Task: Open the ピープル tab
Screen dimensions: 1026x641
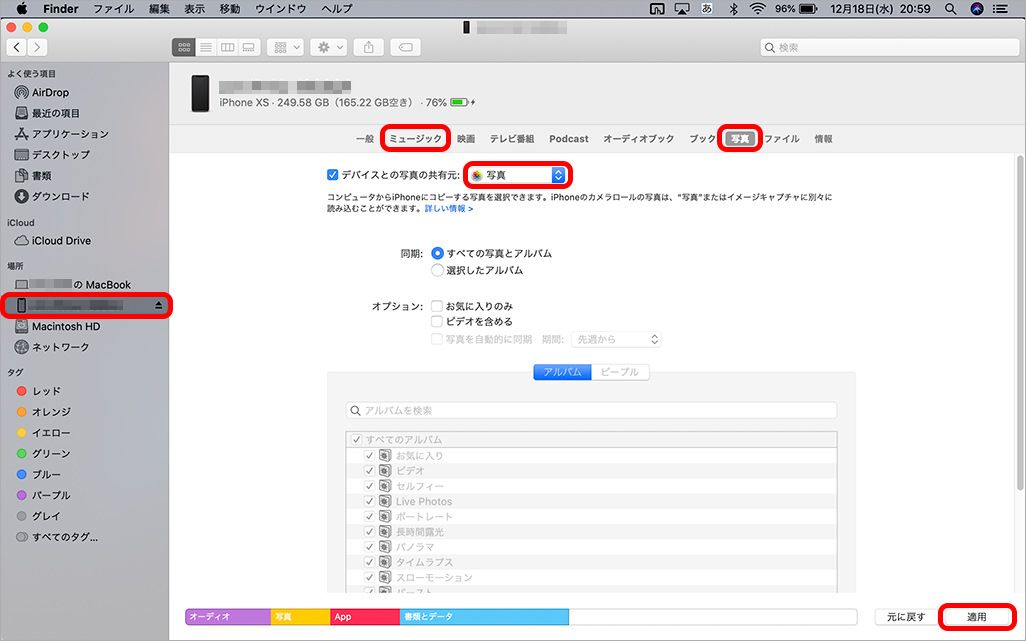Action: [620, 372]
